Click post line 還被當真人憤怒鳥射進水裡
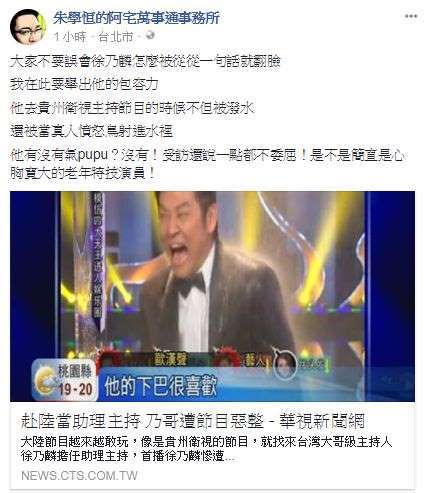The width and height of the screenshot is (426, 493). coord(91,132)
